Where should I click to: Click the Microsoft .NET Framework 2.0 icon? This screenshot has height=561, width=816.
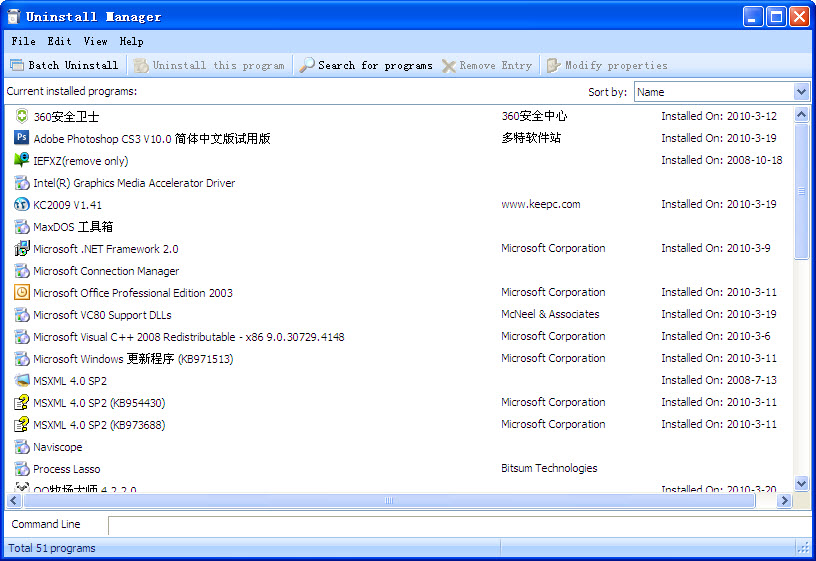21,248
